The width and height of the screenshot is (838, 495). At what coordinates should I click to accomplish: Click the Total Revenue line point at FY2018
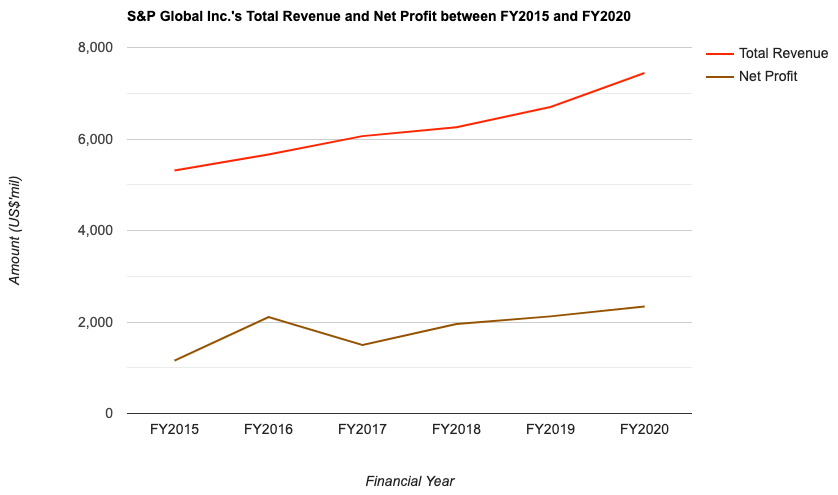tap(456, 127)
